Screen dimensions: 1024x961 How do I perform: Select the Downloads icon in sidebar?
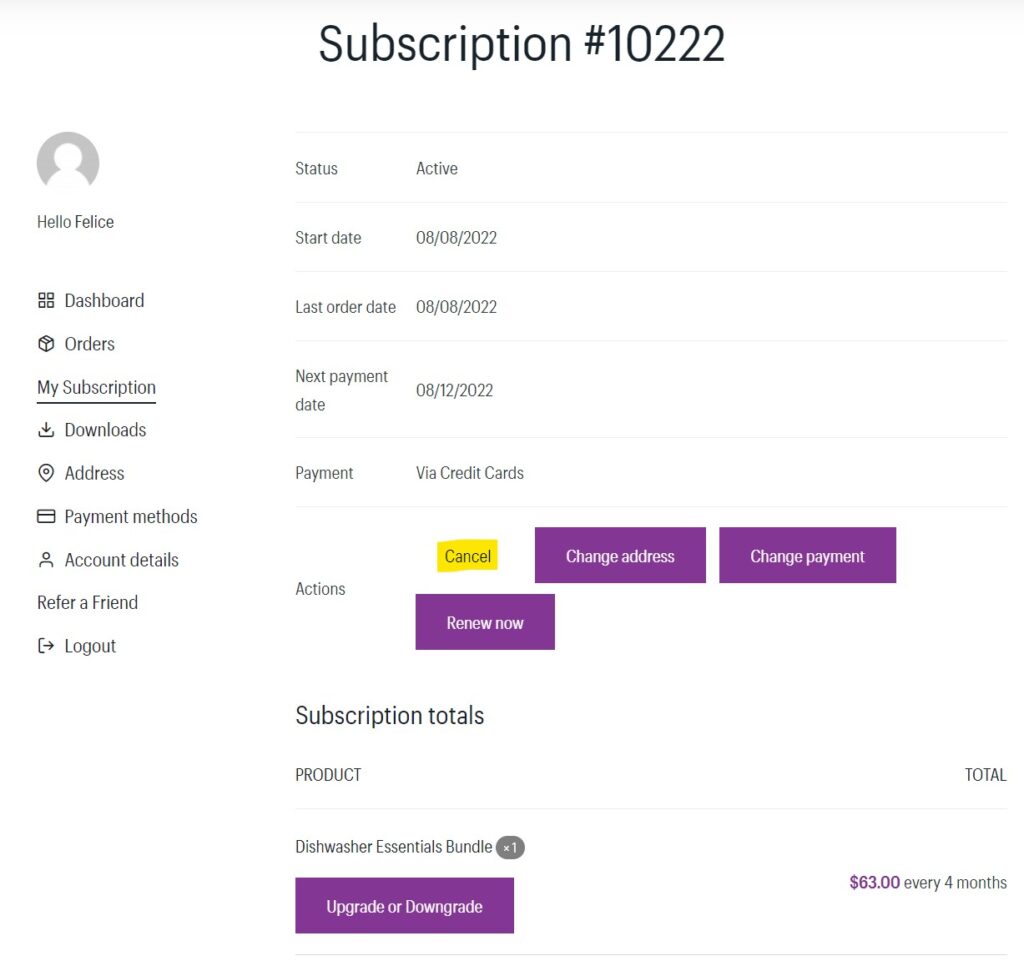click(x=46, y=429)
